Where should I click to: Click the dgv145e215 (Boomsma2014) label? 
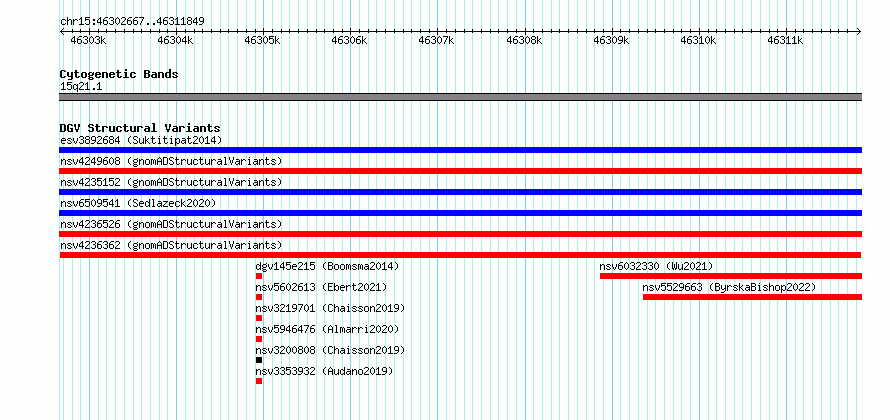click(328, 266)
